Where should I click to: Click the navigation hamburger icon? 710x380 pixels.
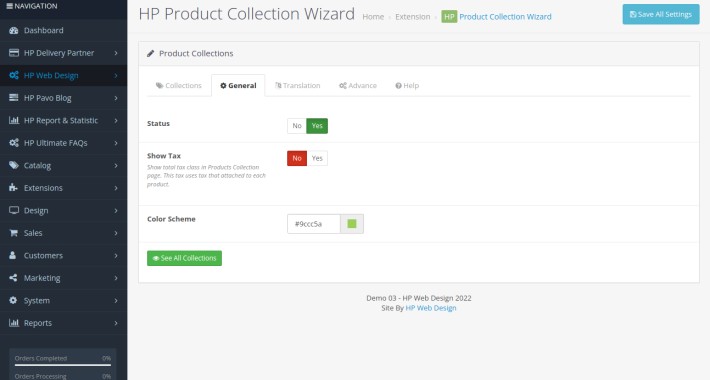(9, 6)
